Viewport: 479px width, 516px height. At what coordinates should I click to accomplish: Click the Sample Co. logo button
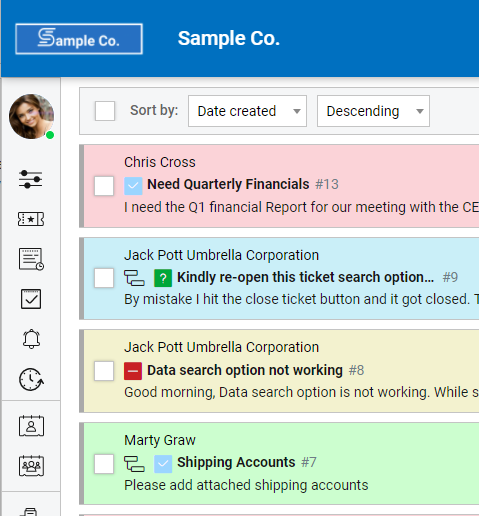click(79, 39)
